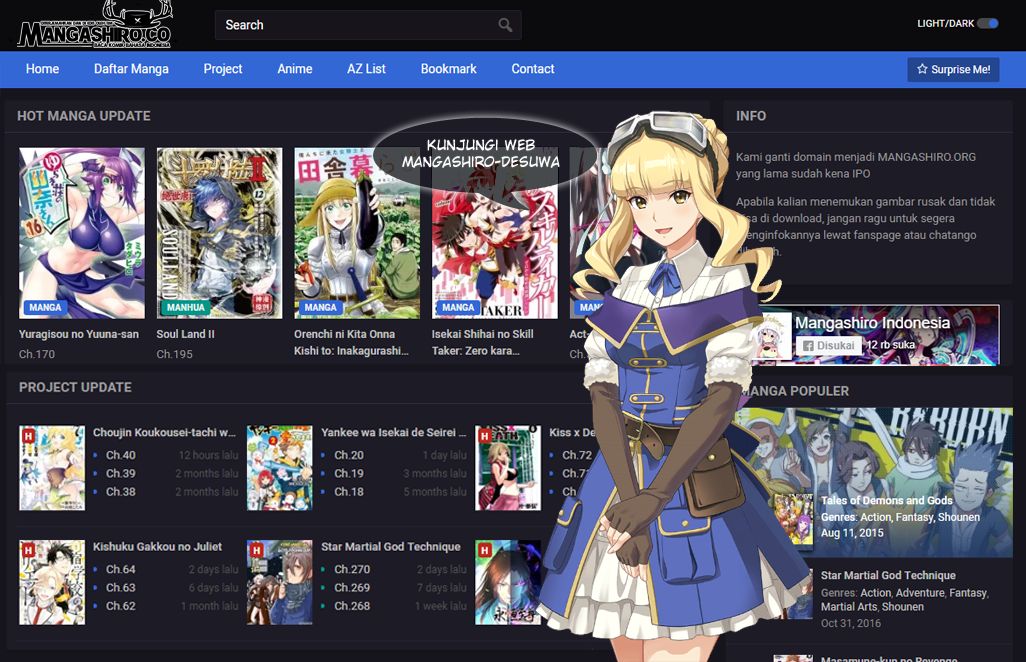Click the Surprise Me! button
This screenshot has height=662, width=1026.
953,69
